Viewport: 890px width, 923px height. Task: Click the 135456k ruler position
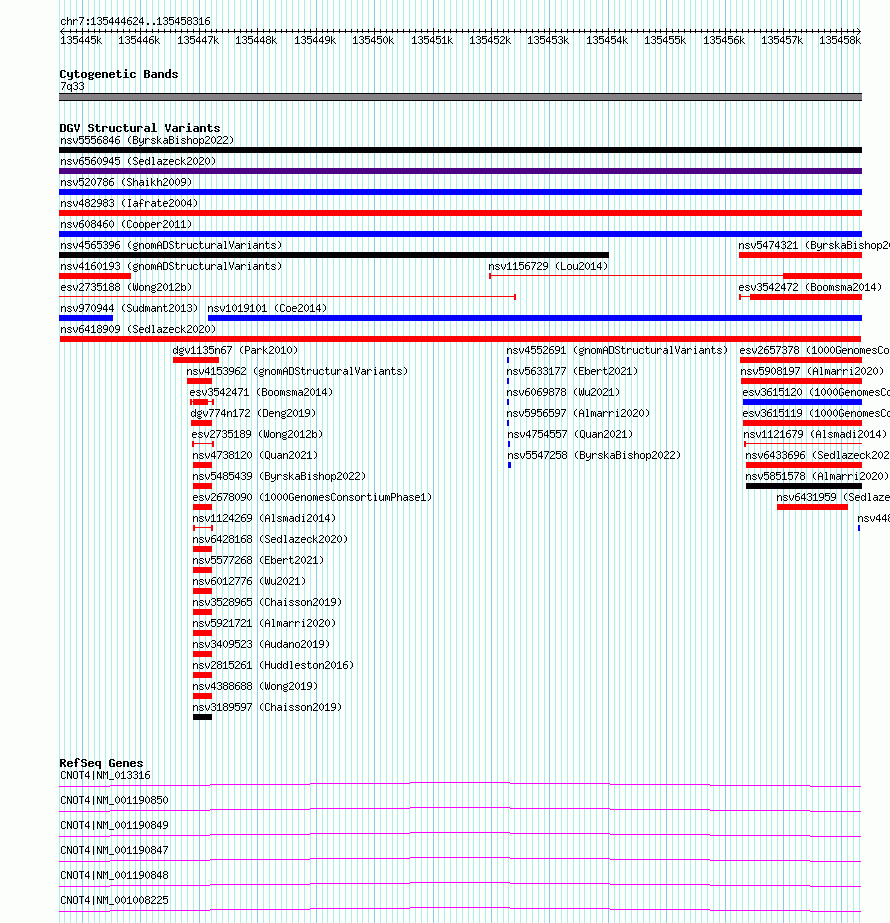[x=724, y=40]
